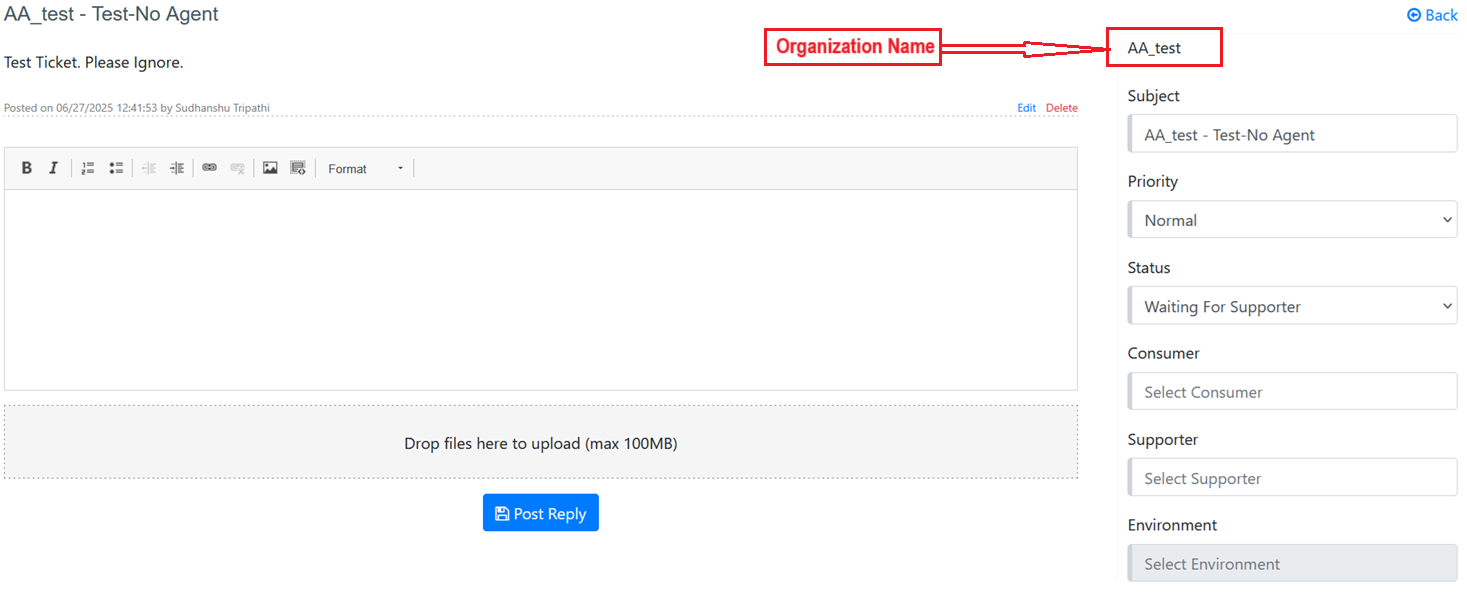Open the Select Supporter field
1467x592 pixels.
1292,478
